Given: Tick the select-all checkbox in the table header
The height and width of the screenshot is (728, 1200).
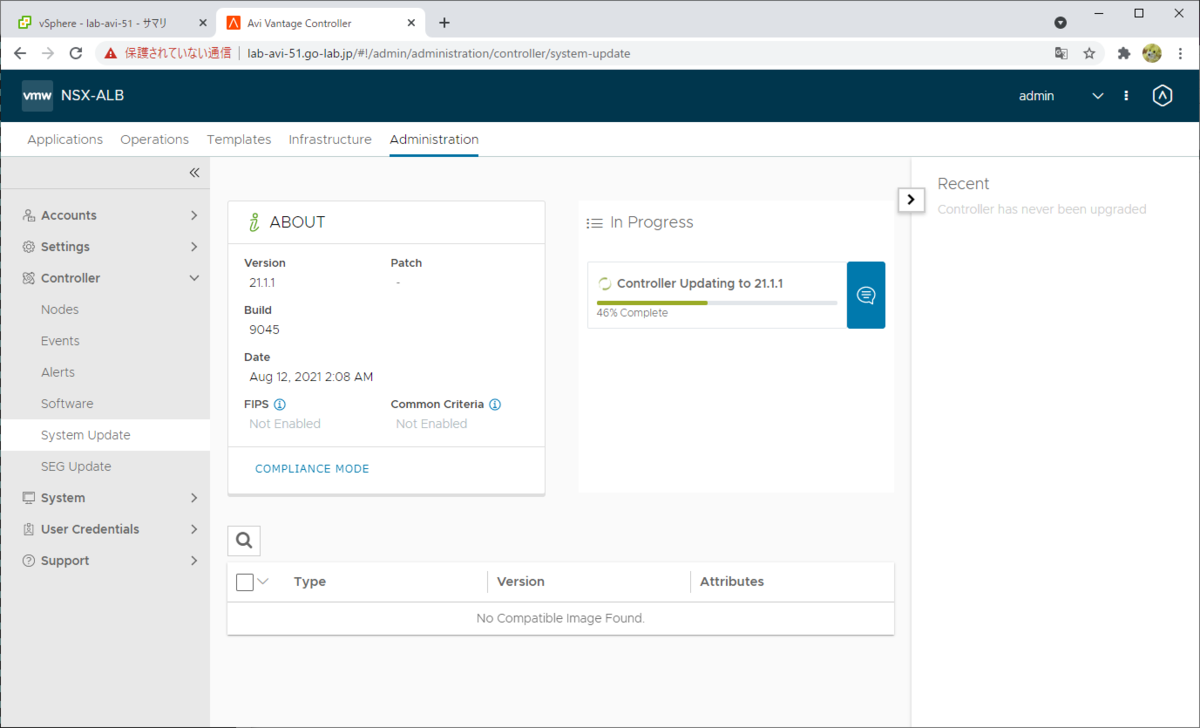Looking at the screenshot, I should (245, 582).
